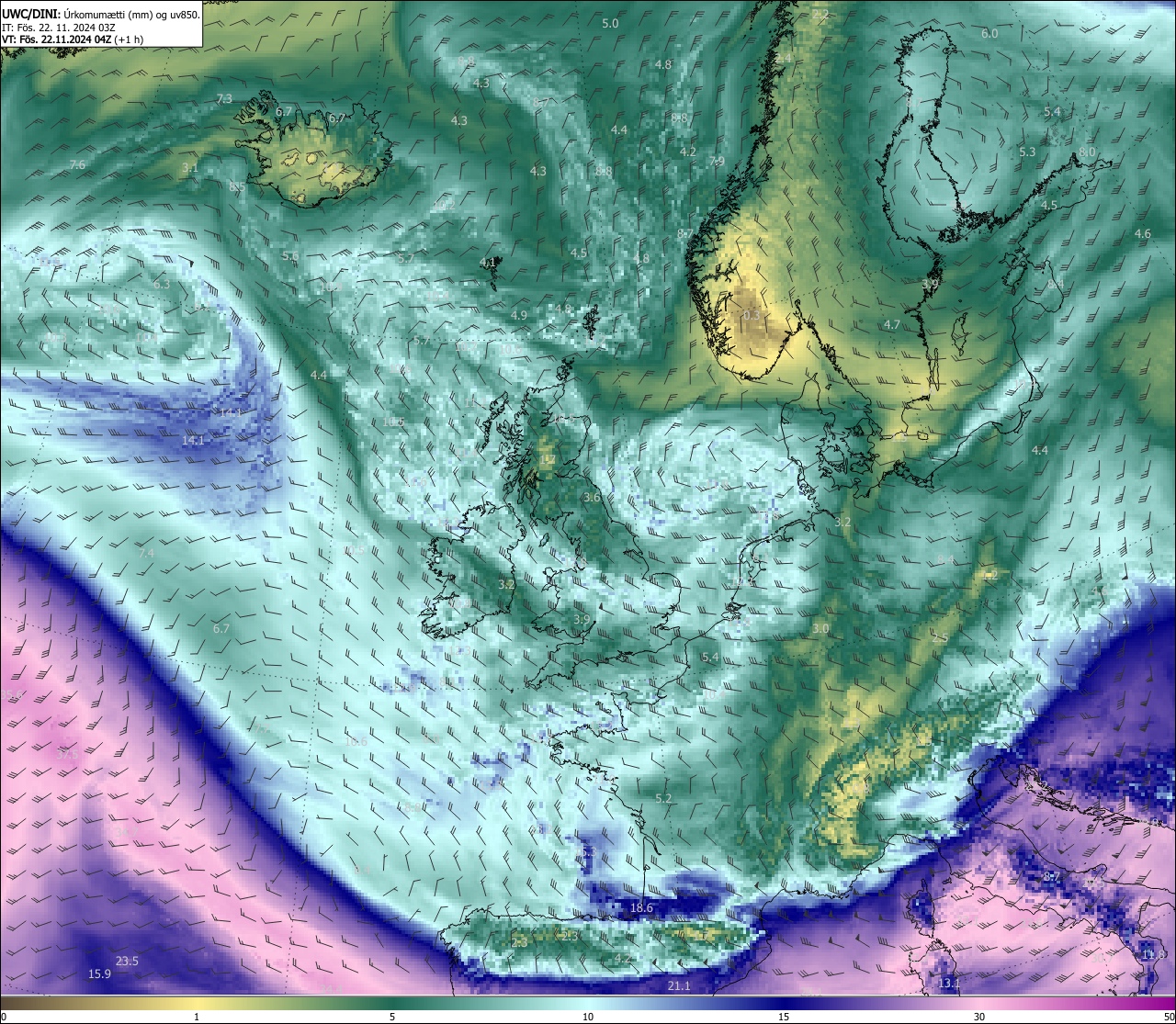Click the 'VT: Fös. 22.11.2024 04Z (+1 h)' line
The width and height of the screenshot is (1176, 1024).
coord(73,39)
